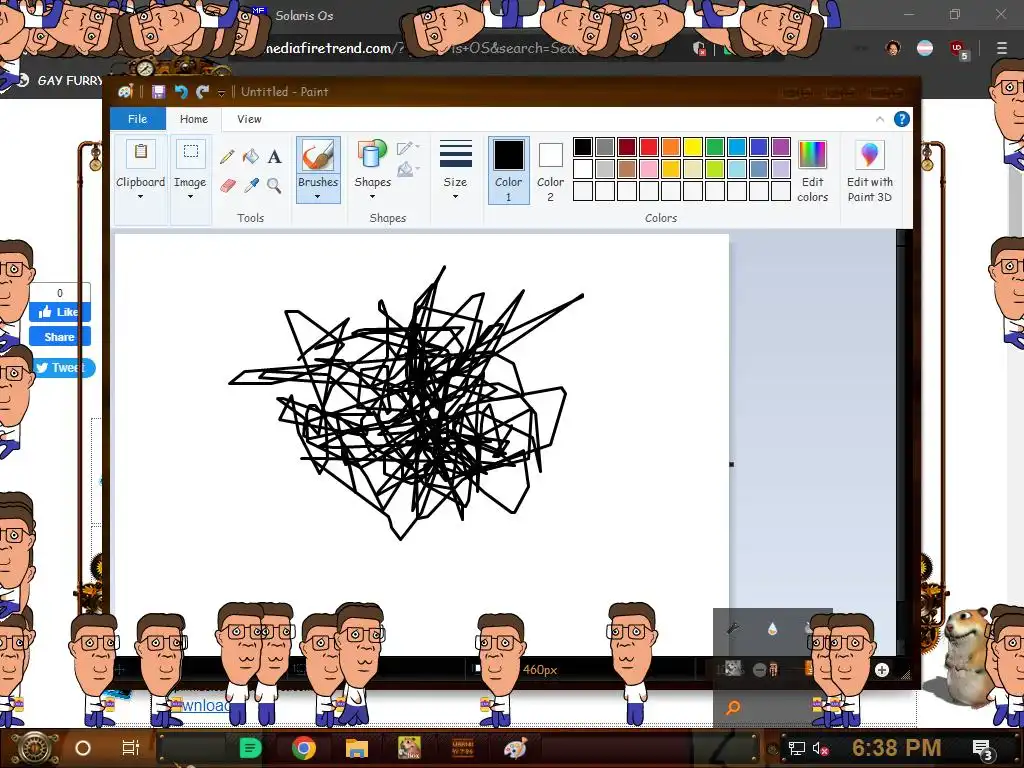This screenshot has height=768, width=1024.
Task: Click the canvas right-edge resize handle
Action: (x=731, y=464)
